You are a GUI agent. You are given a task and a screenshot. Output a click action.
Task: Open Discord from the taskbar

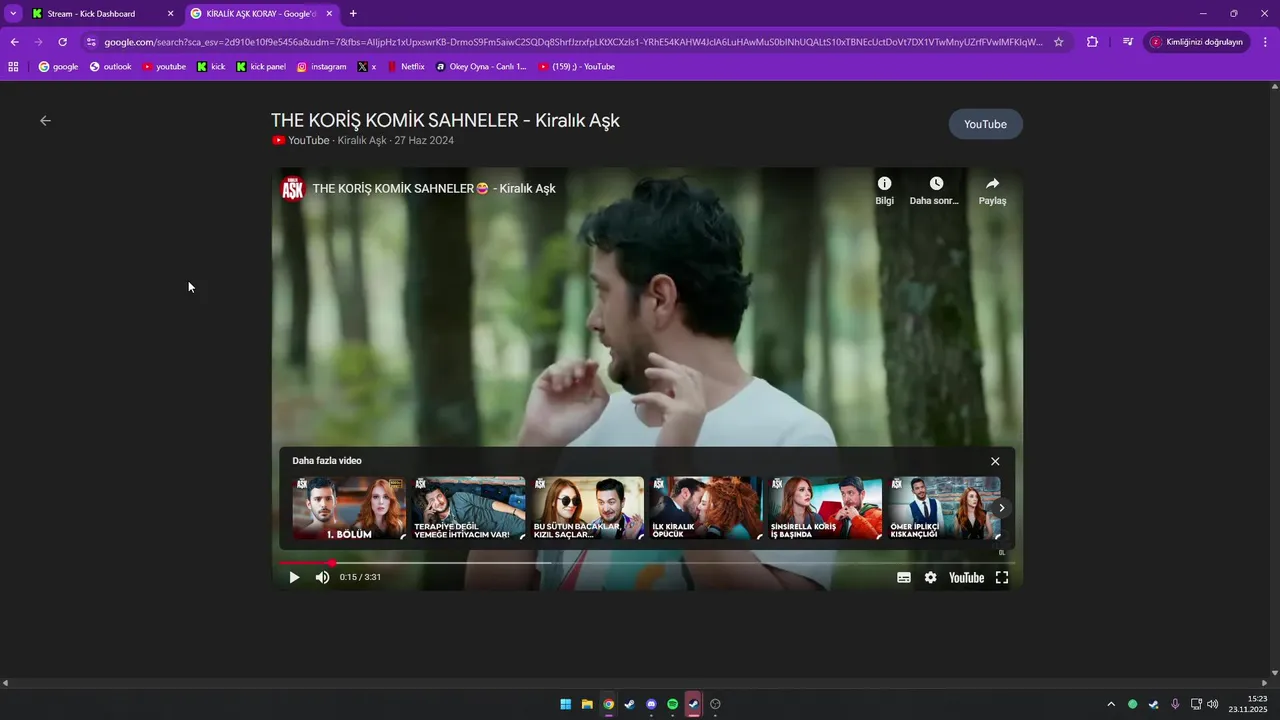click(x=651, y=704)
